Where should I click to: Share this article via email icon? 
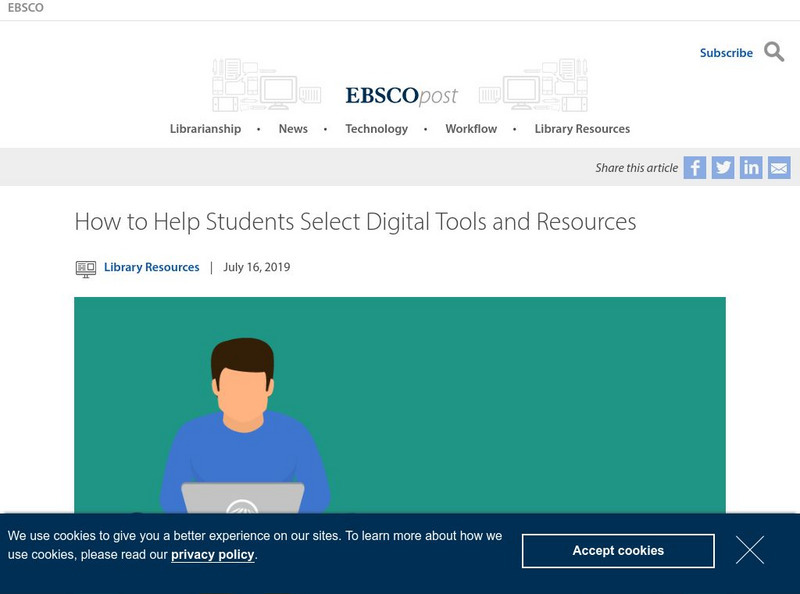coord(779,168)
